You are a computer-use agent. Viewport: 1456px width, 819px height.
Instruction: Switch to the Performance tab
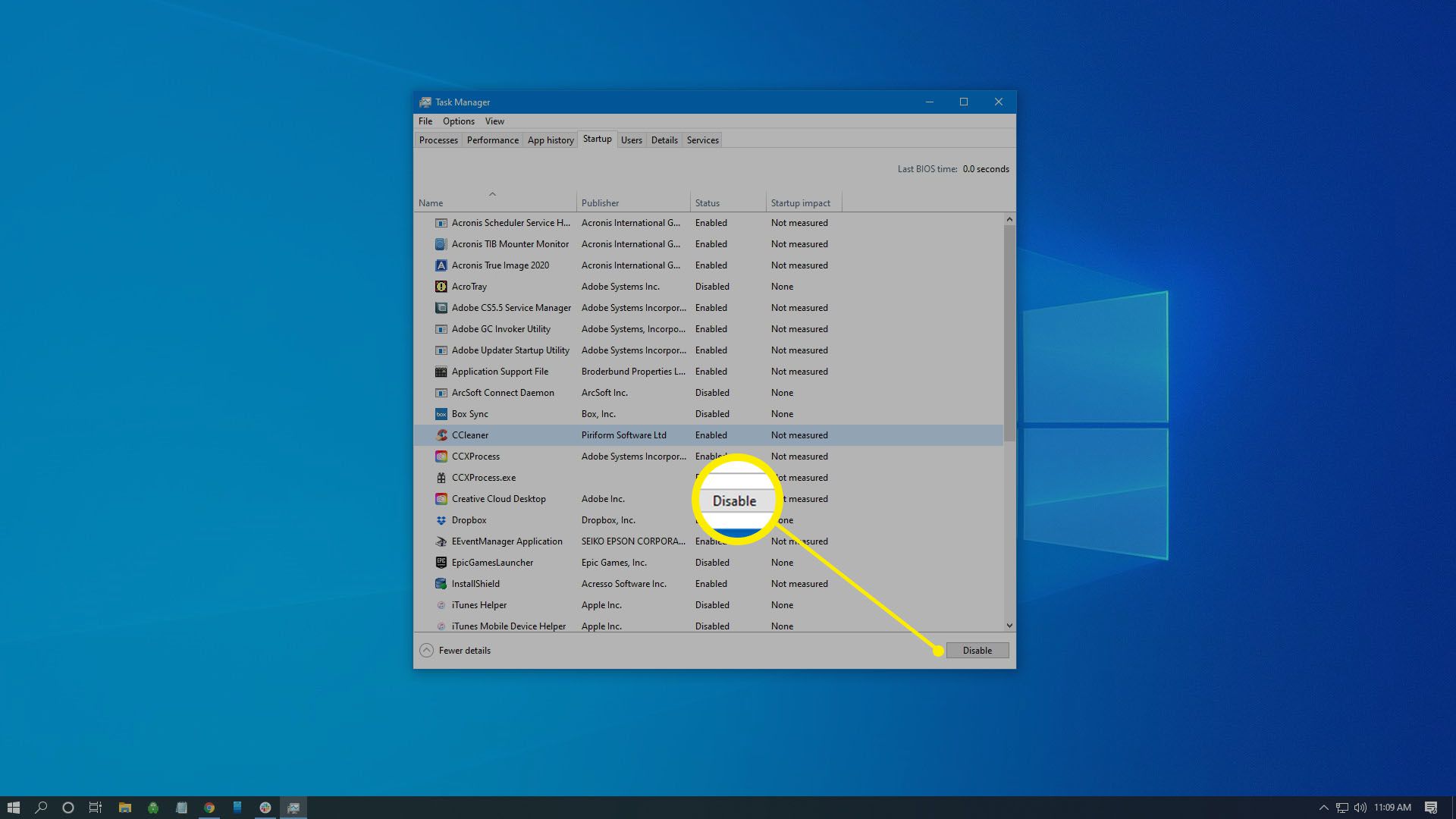491,140
